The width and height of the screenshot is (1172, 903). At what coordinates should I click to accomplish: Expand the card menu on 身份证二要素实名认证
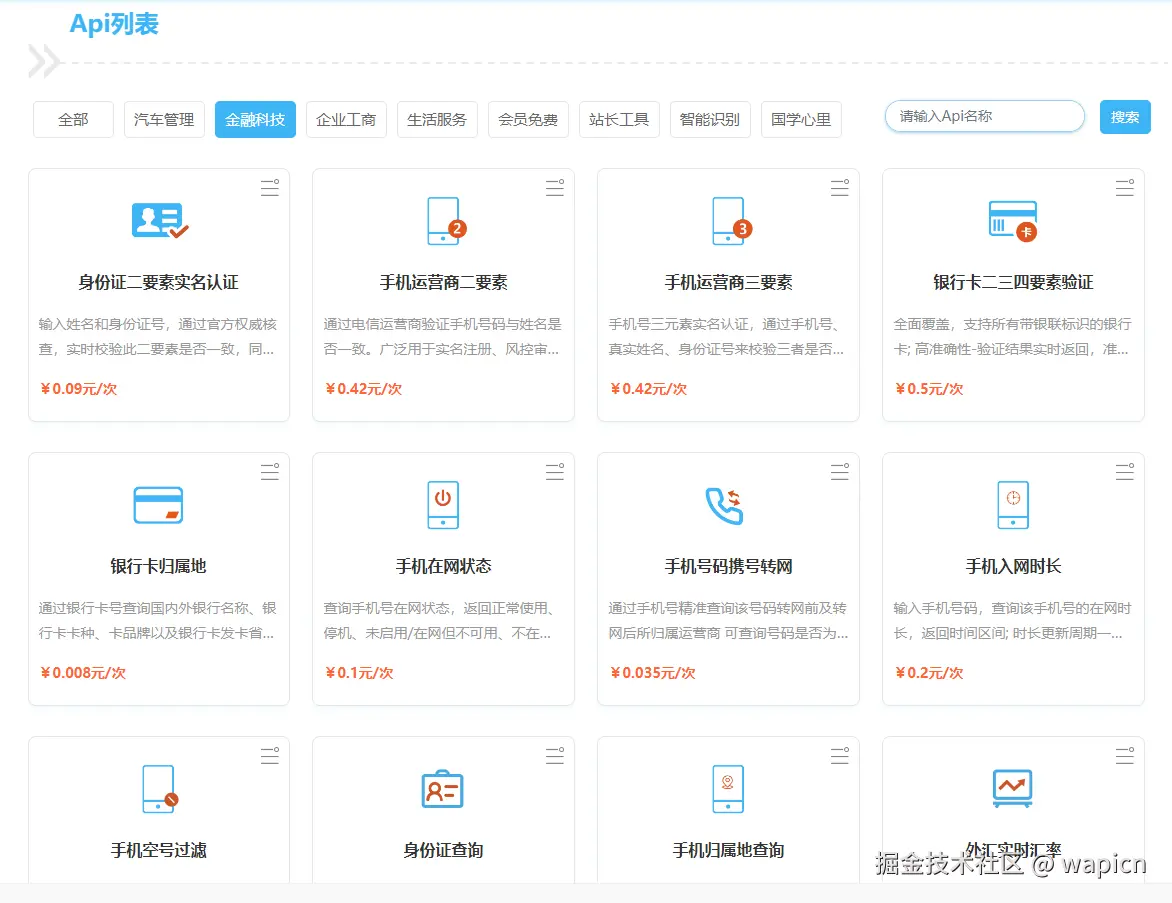pyautogui.click(x=269, y=187)
